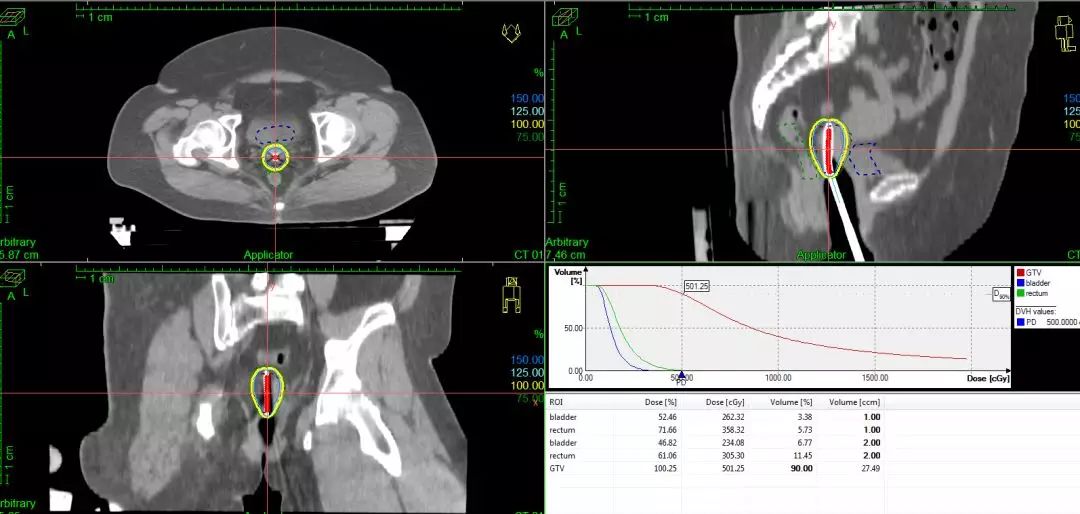Image resolution: width=1080 pixels, height=514 pixels.
Task: Select the 125.00 isodose label in coronal view
Action: pyautogui.click(x=527, y=373)
